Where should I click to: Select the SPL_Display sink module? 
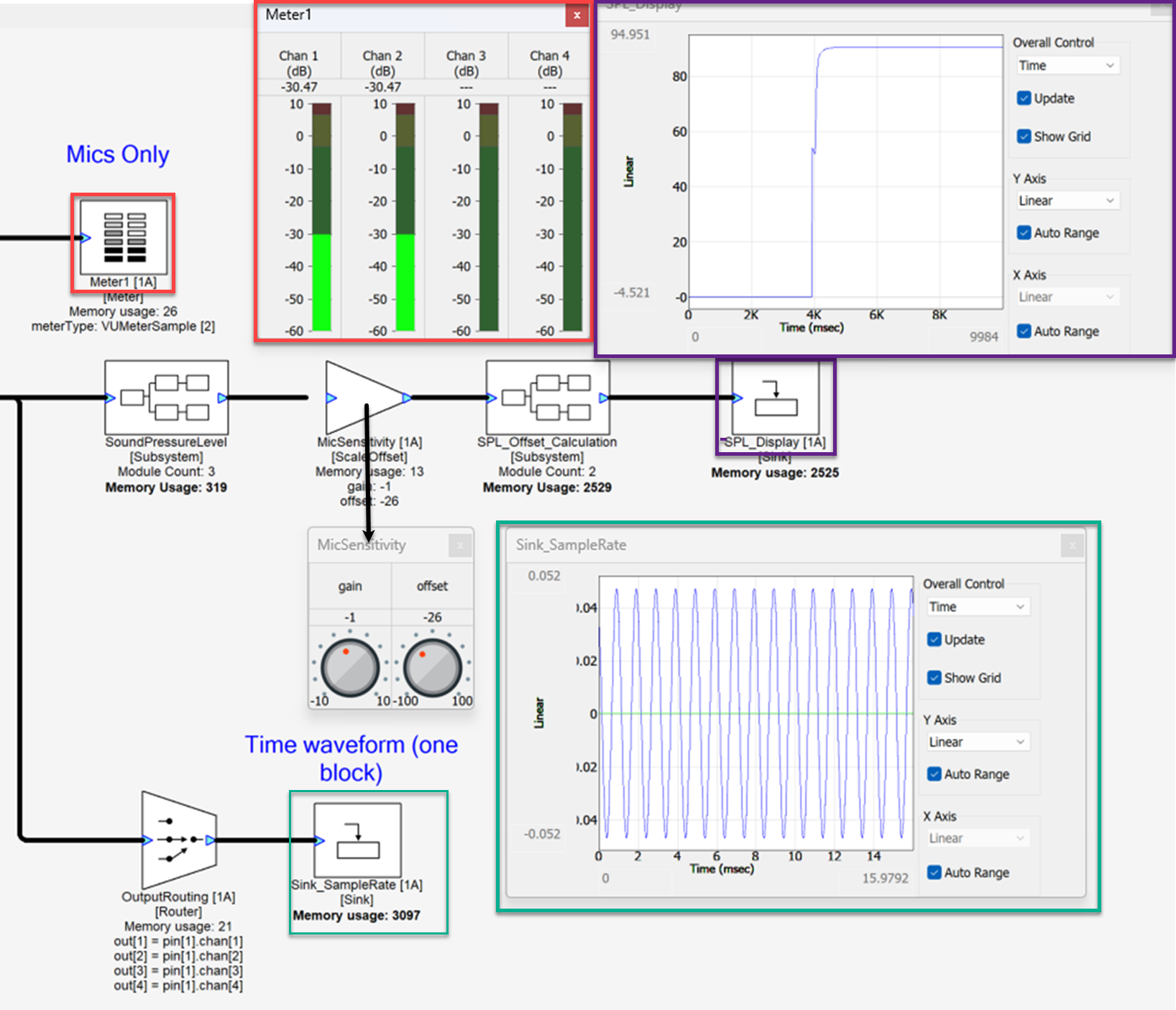pos(776,400)
